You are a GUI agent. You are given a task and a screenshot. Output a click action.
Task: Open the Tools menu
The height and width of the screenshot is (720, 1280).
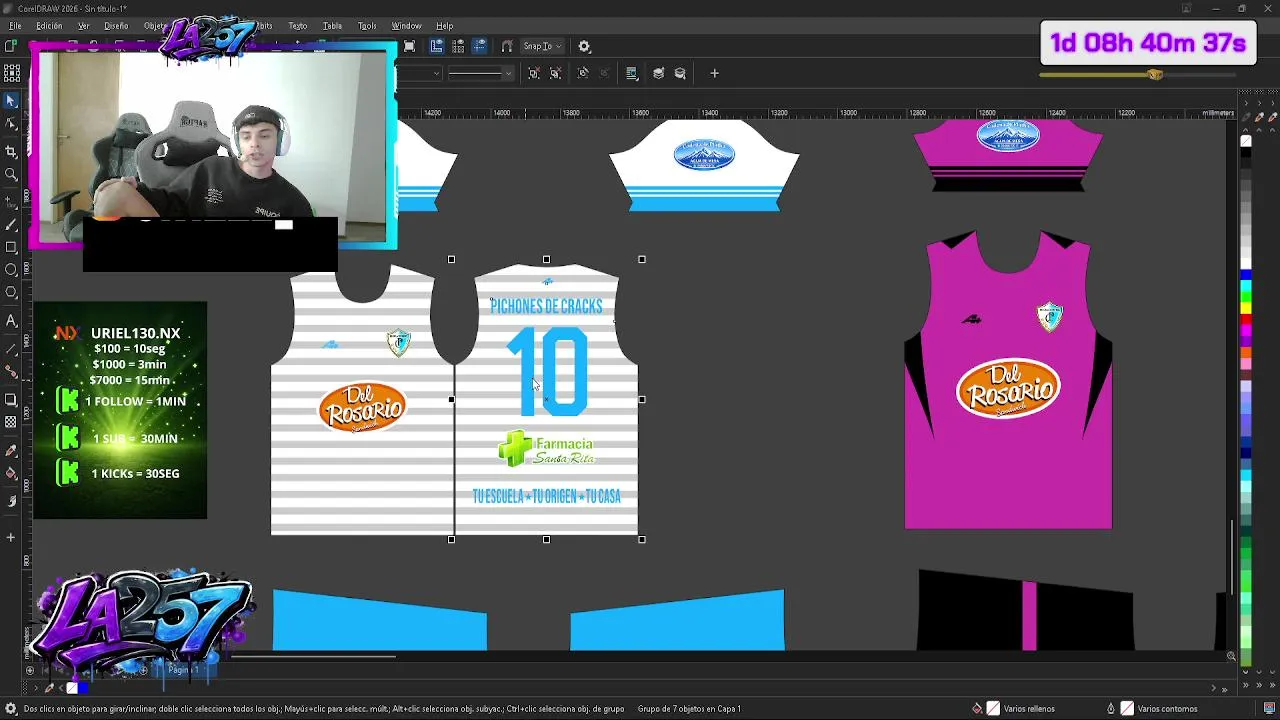tap(367, 26)
